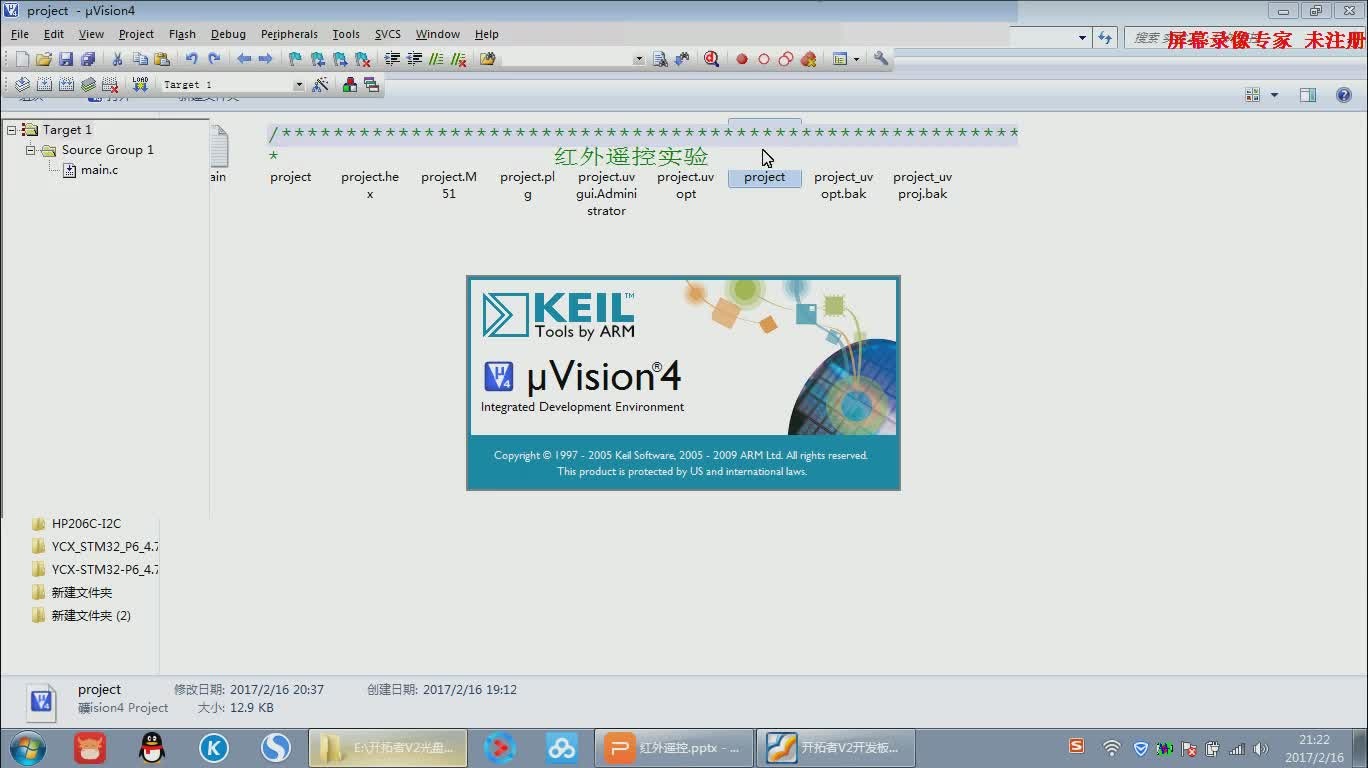The width and height of the screenshot is (1368, 768).
Task: Toggle the Explorer preview pane icon
Action: [1308, 95]
